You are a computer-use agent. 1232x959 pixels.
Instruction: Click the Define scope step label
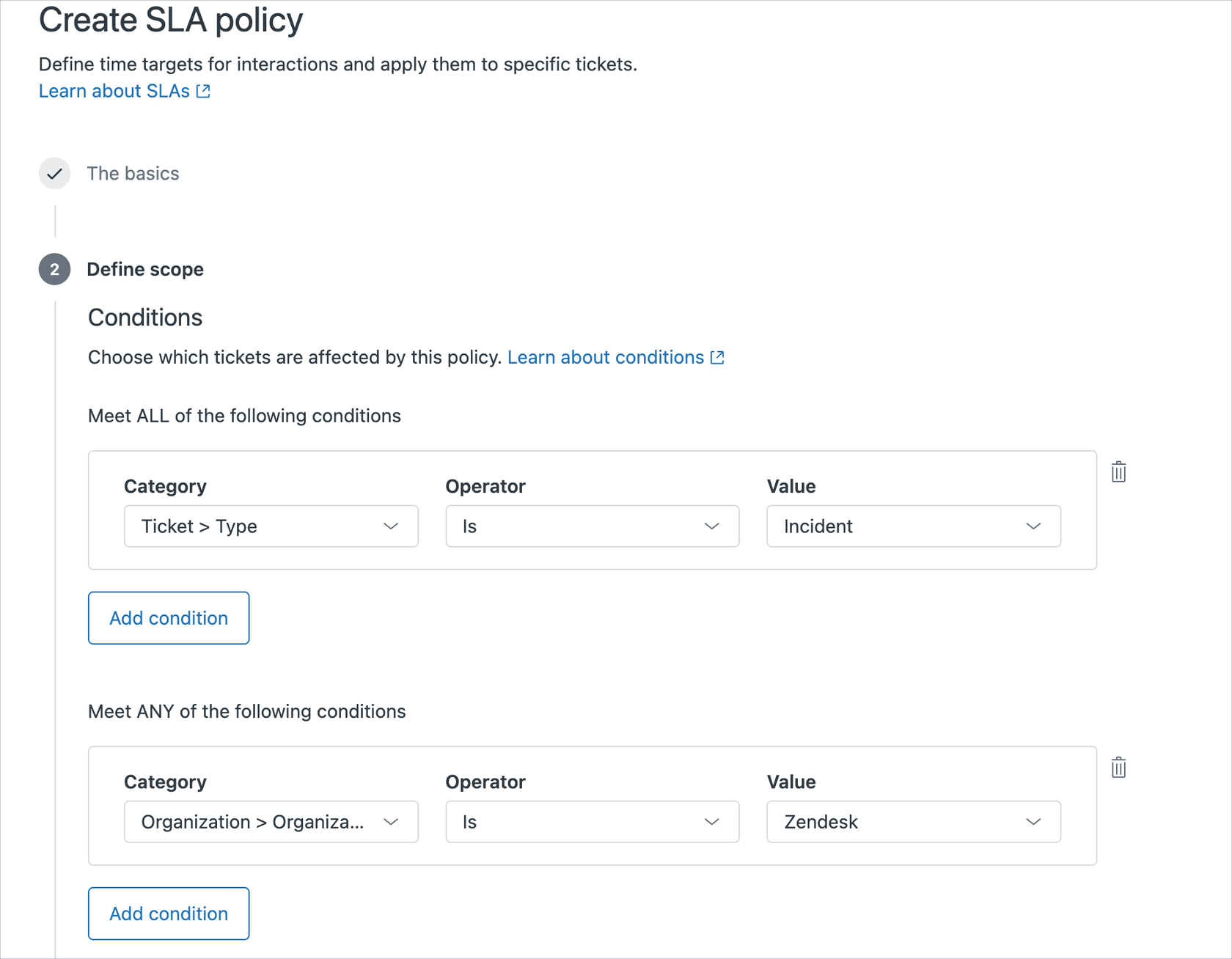[145, 269]
